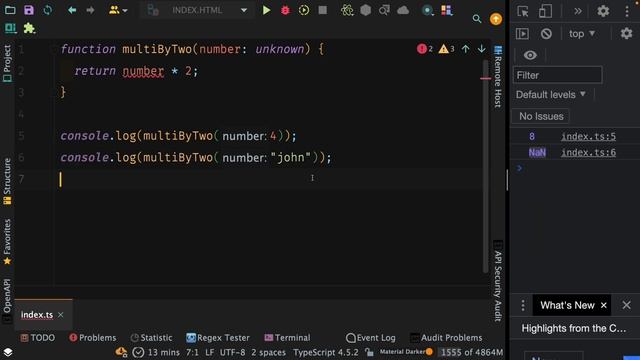Toggle device toolbar in DevTools
Image resolution: width=640 pixels, height=360 pixels.
click(x=545, y=11)
